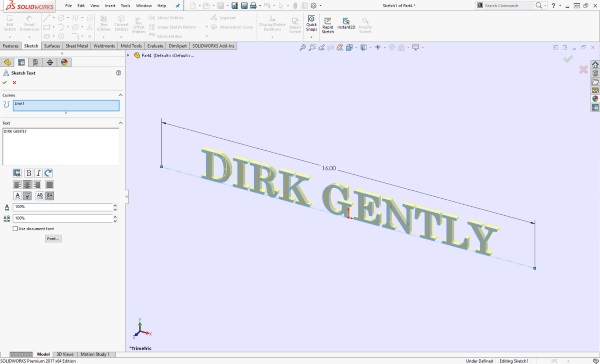This screenshot has height=364, width=600.
Task: Enable Use document font checkbox
Action: point(15,229)
